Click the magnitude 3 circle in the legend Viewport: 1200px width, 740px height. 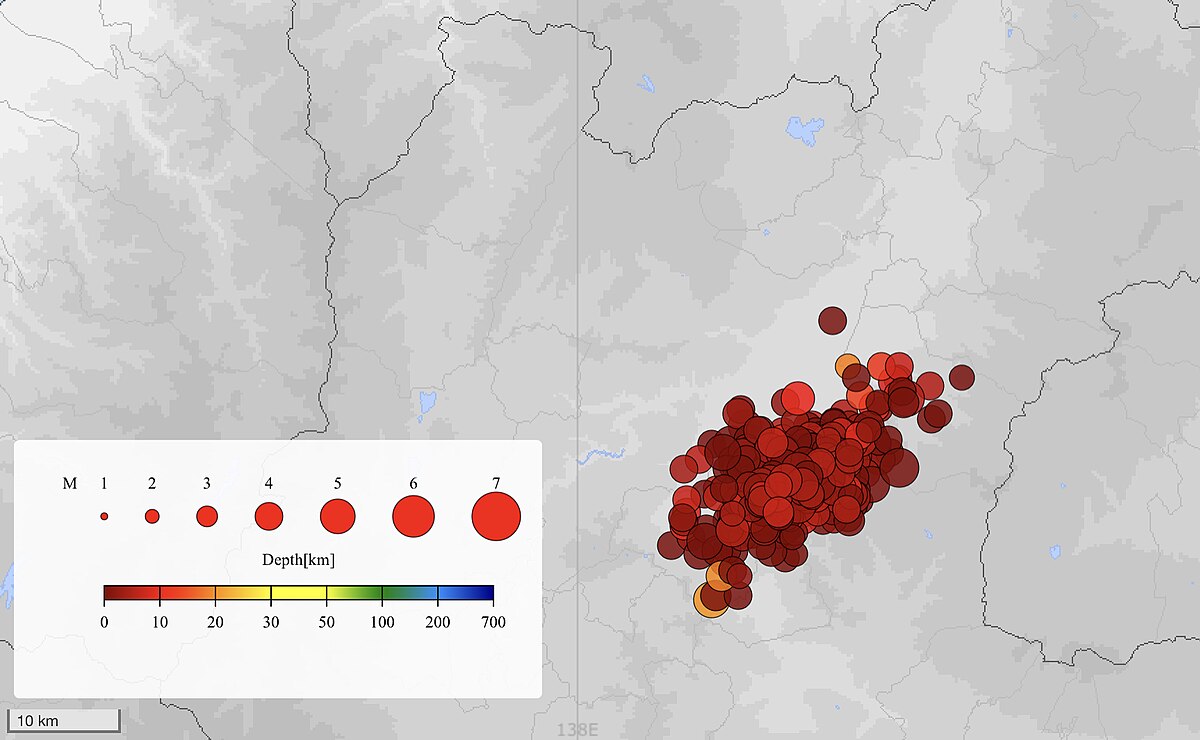[x=207, y=516]
